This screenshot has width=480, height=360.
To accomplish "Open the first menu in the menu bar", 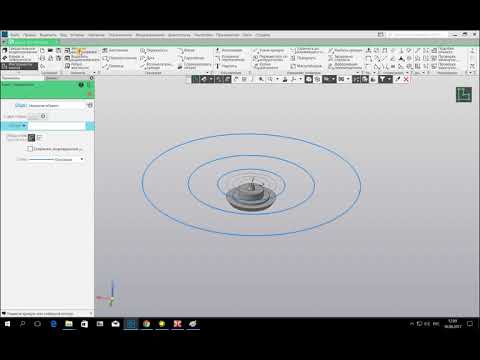I will point(15,35).
